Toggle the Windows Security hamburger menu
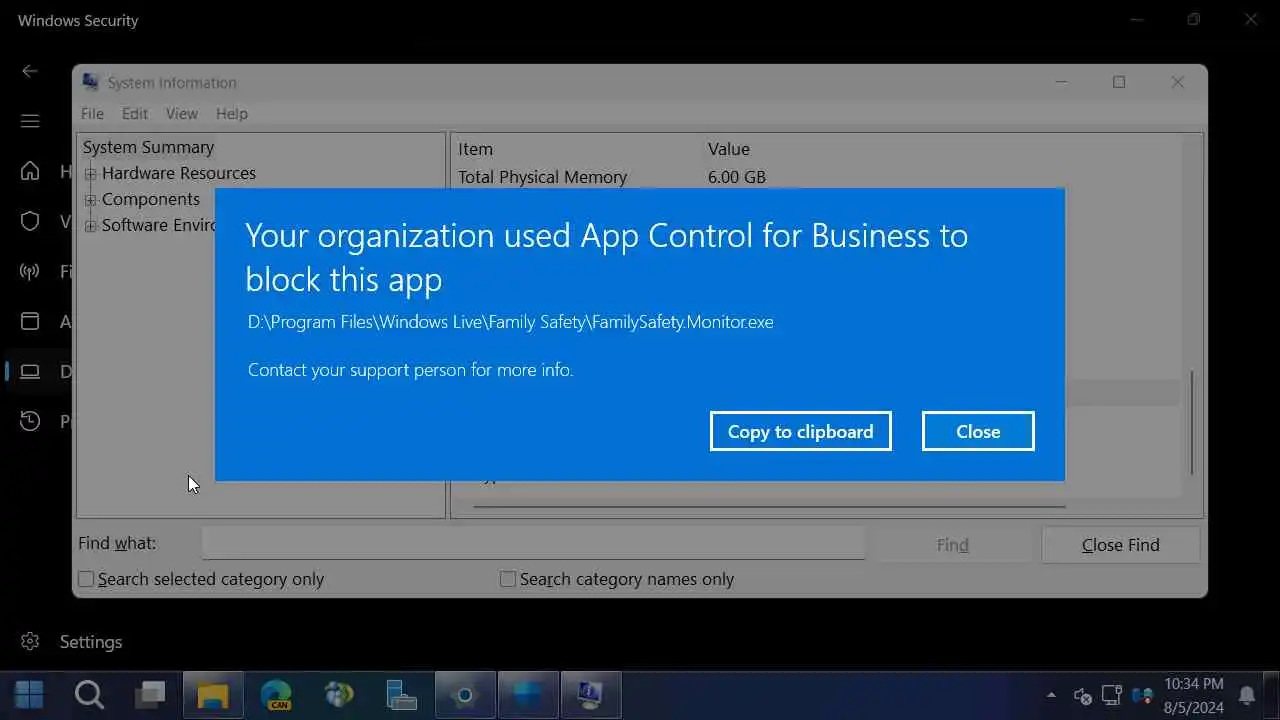The image size is (1280, 720). (29, 121)
